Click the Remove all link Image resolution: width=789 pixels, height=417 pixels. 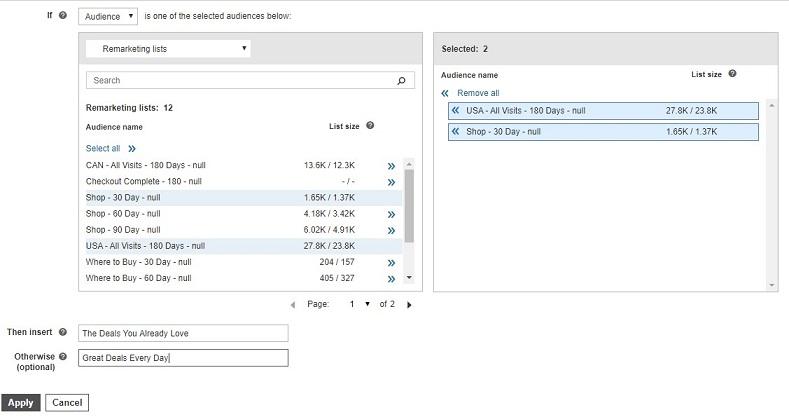tap(478, 93)
